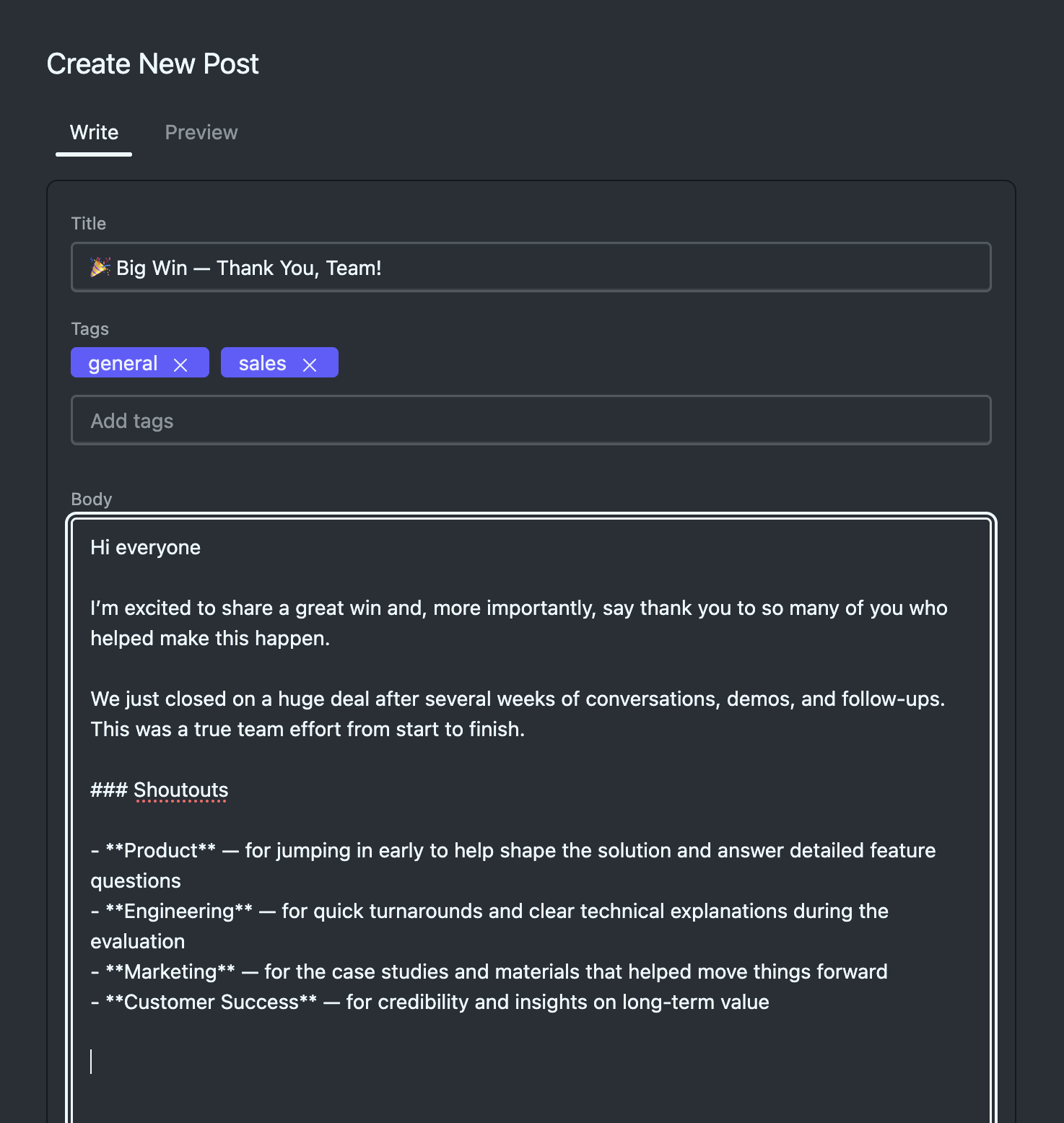Click the Hi everyone line
Screen dimensions: 1064x1123
tap(144, 547)
